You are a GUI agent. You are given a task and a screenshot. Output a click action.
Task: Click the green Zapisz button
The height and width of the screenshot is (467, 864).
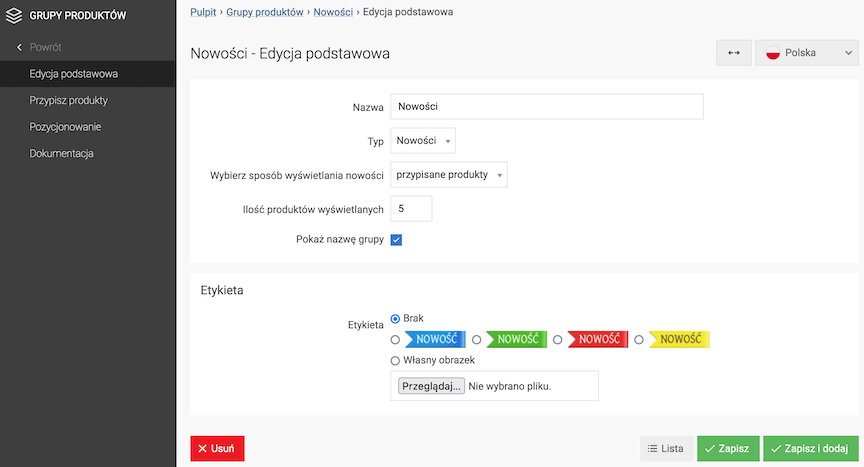[x=728, y=448]
